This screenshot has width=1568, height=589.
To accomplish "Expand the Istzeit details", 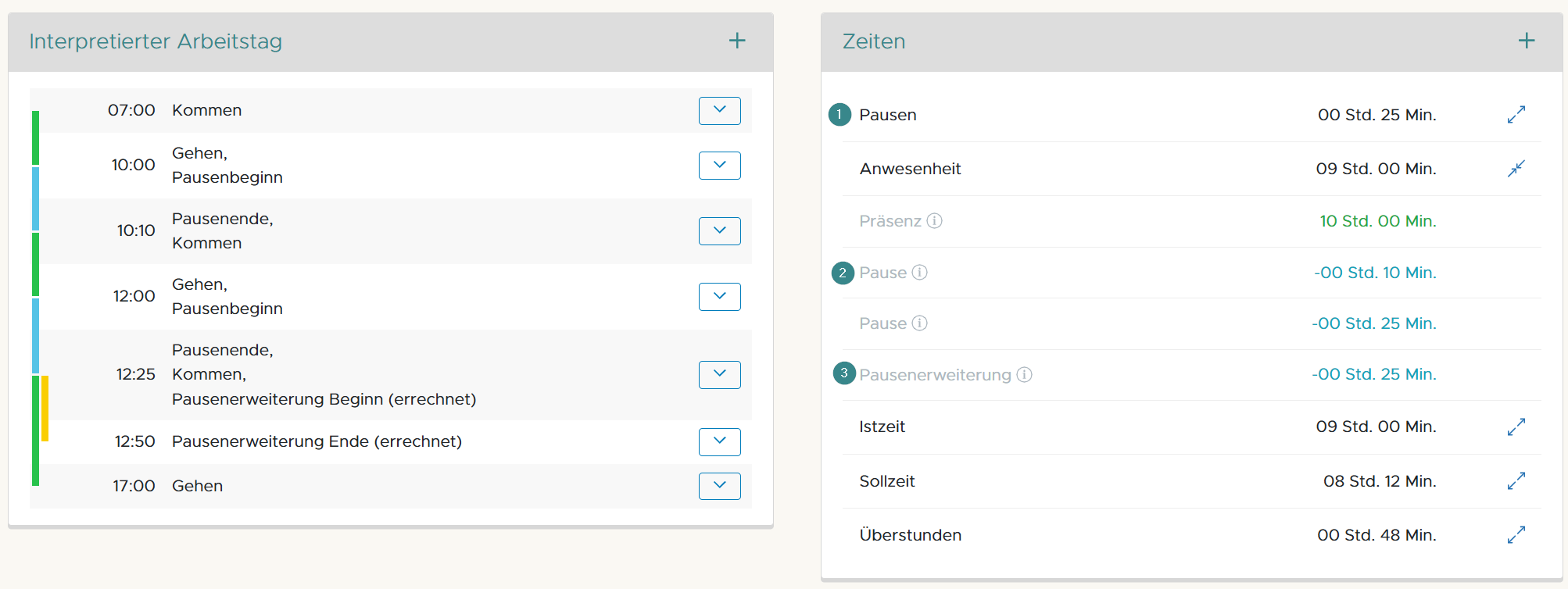I will point(1516,427).
